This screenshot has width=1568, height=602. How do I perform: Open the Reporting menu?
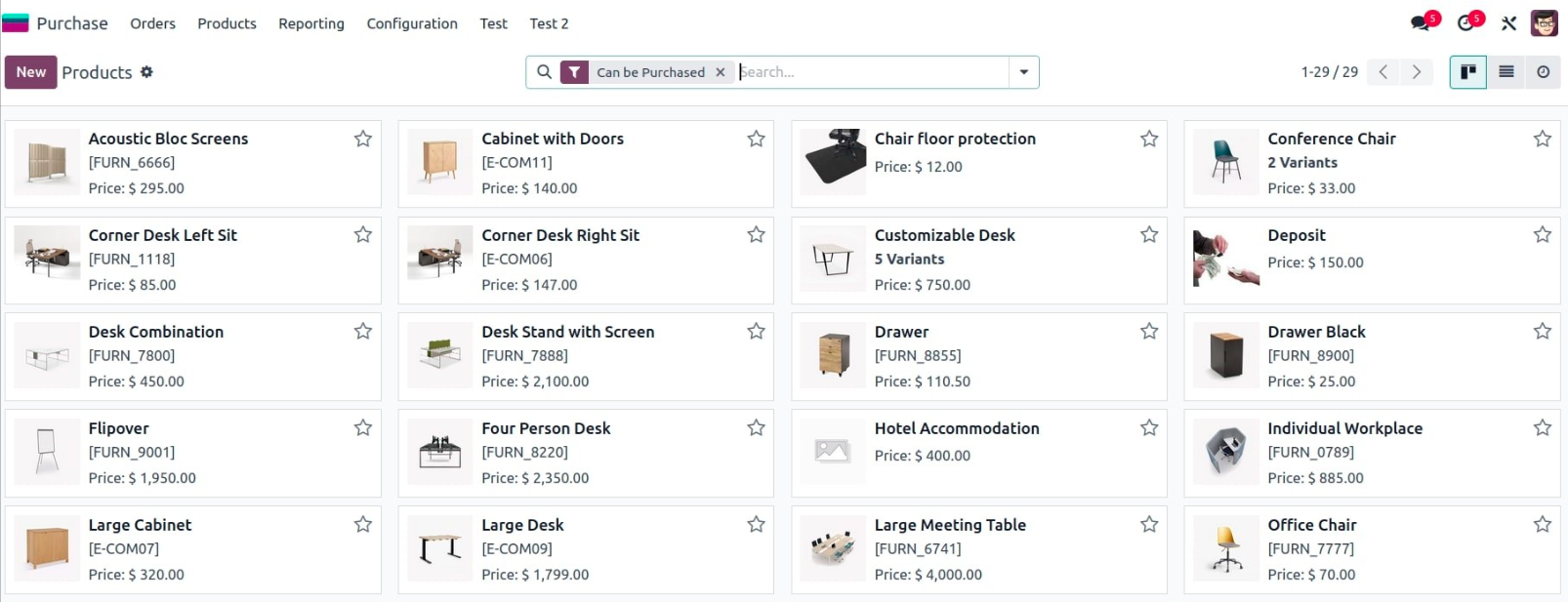311,23
